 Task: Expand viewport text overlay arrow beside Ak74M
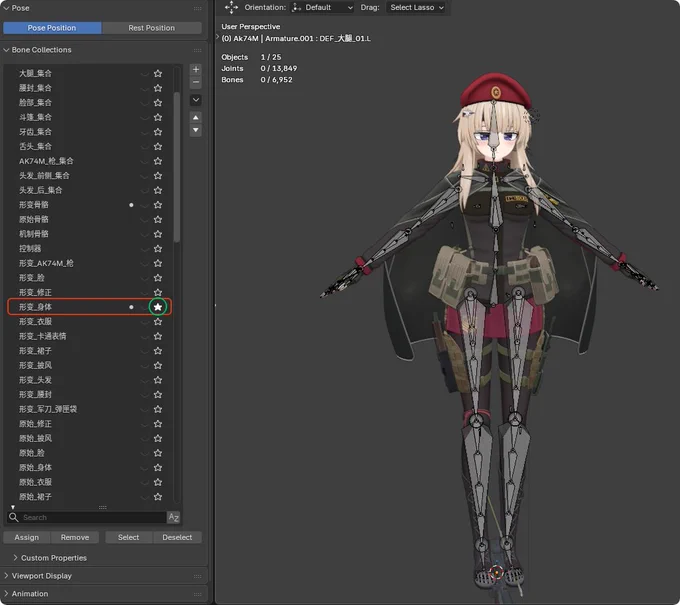tap(218, 37)
